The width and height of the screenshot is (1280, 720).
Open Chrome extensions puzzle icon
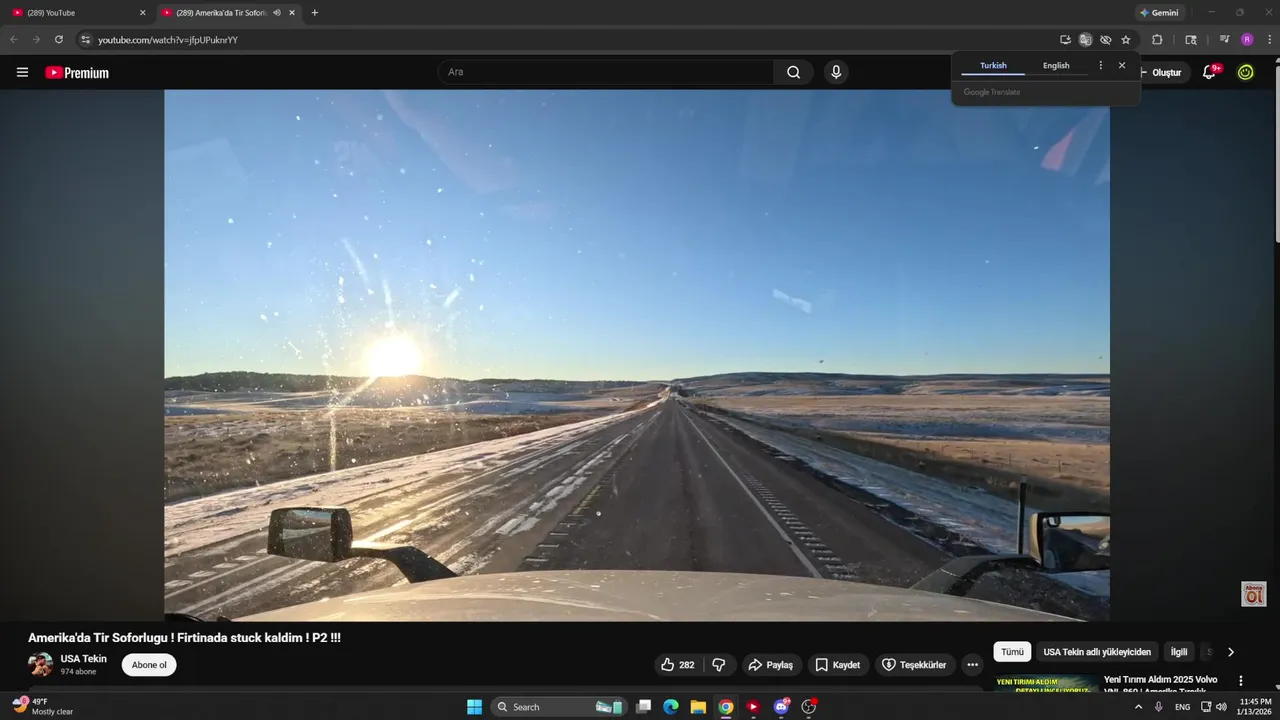tap(1157, 40)
